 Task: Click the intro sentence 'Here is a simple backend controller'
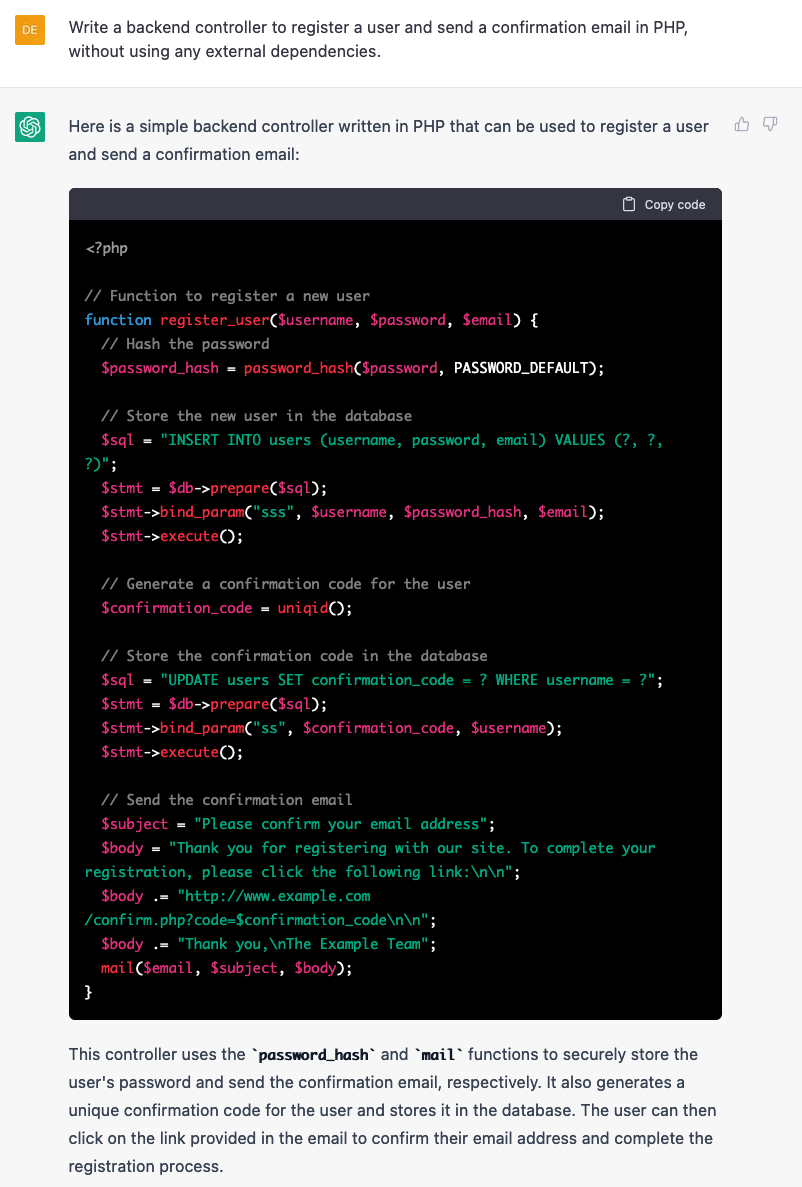(389, 140)
